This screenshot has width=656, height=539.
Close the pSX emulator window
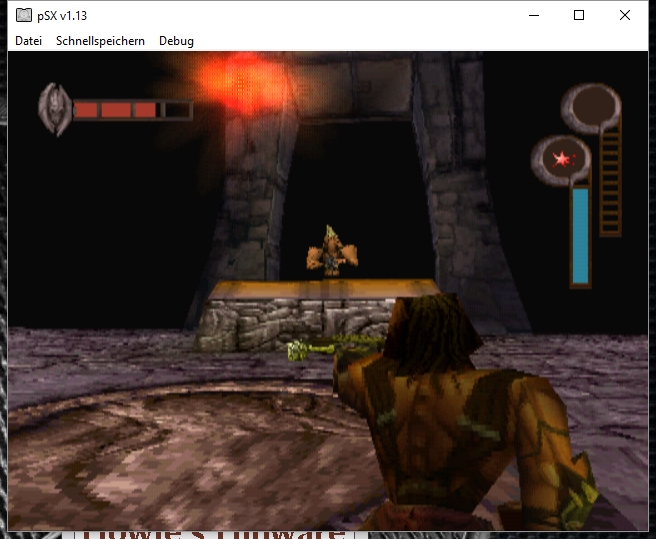[x=625, y=15]
